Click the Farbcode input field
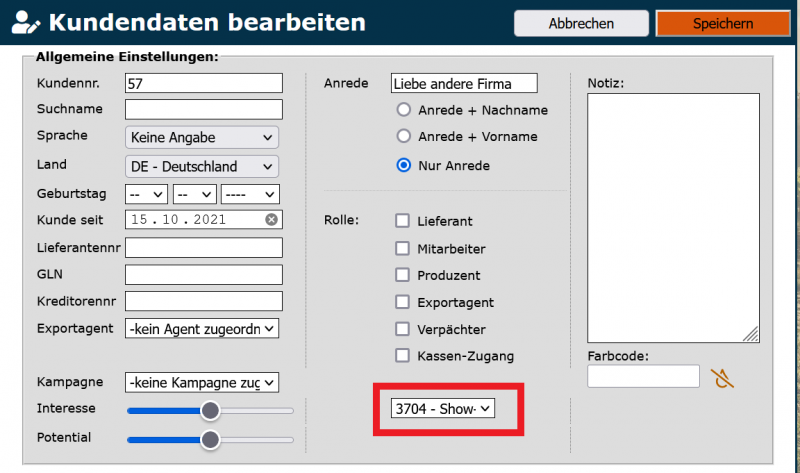The height and width of the screenshot is (473, 800). pyautogui.click(x=643, y=376)
